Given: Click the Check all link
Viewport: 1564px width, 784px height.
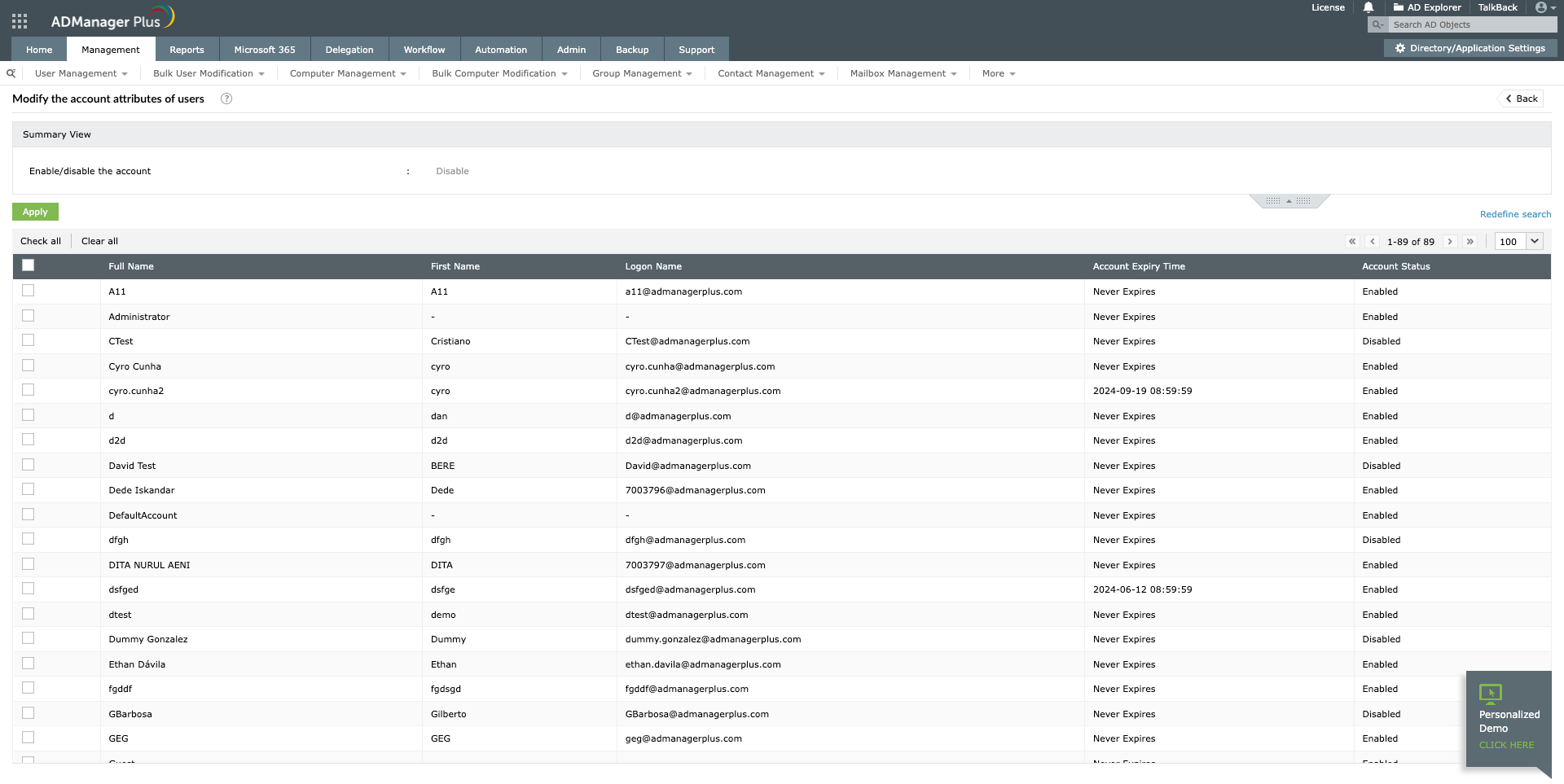Looking at the screenshot, I should (x=41, y=241).
